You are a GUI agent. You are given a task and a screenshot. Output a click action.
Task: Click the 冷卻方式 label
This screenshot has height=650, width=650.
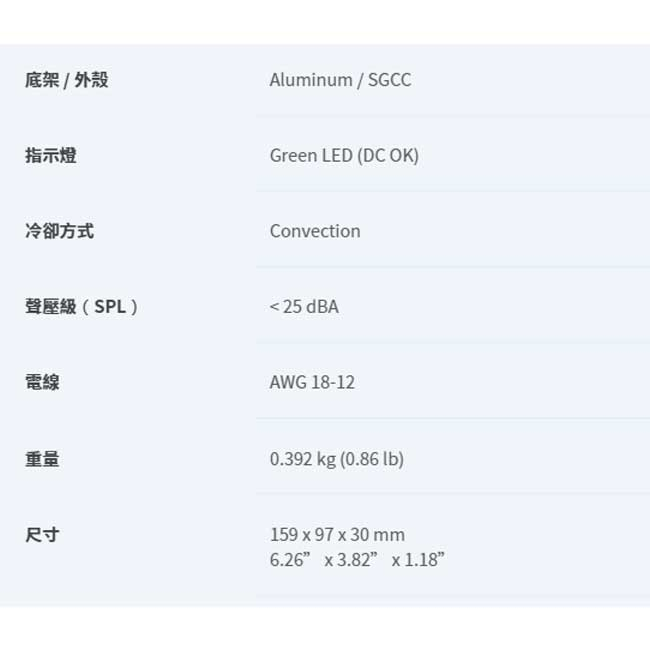click(x=60, y=231)
